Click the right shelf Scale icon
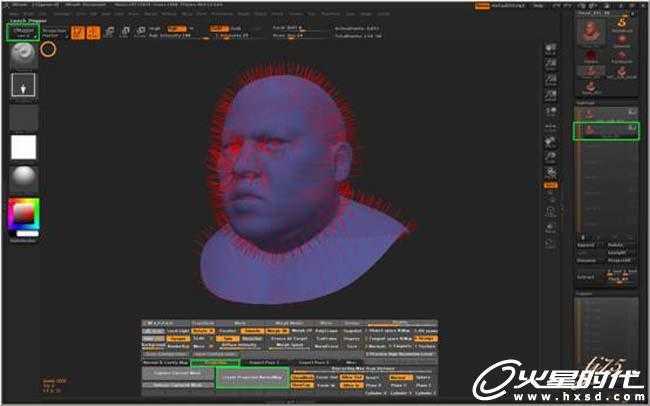Image resolution: width=650 pixels, height=406 pixels. pyautogui.click(x=551, y=158)
